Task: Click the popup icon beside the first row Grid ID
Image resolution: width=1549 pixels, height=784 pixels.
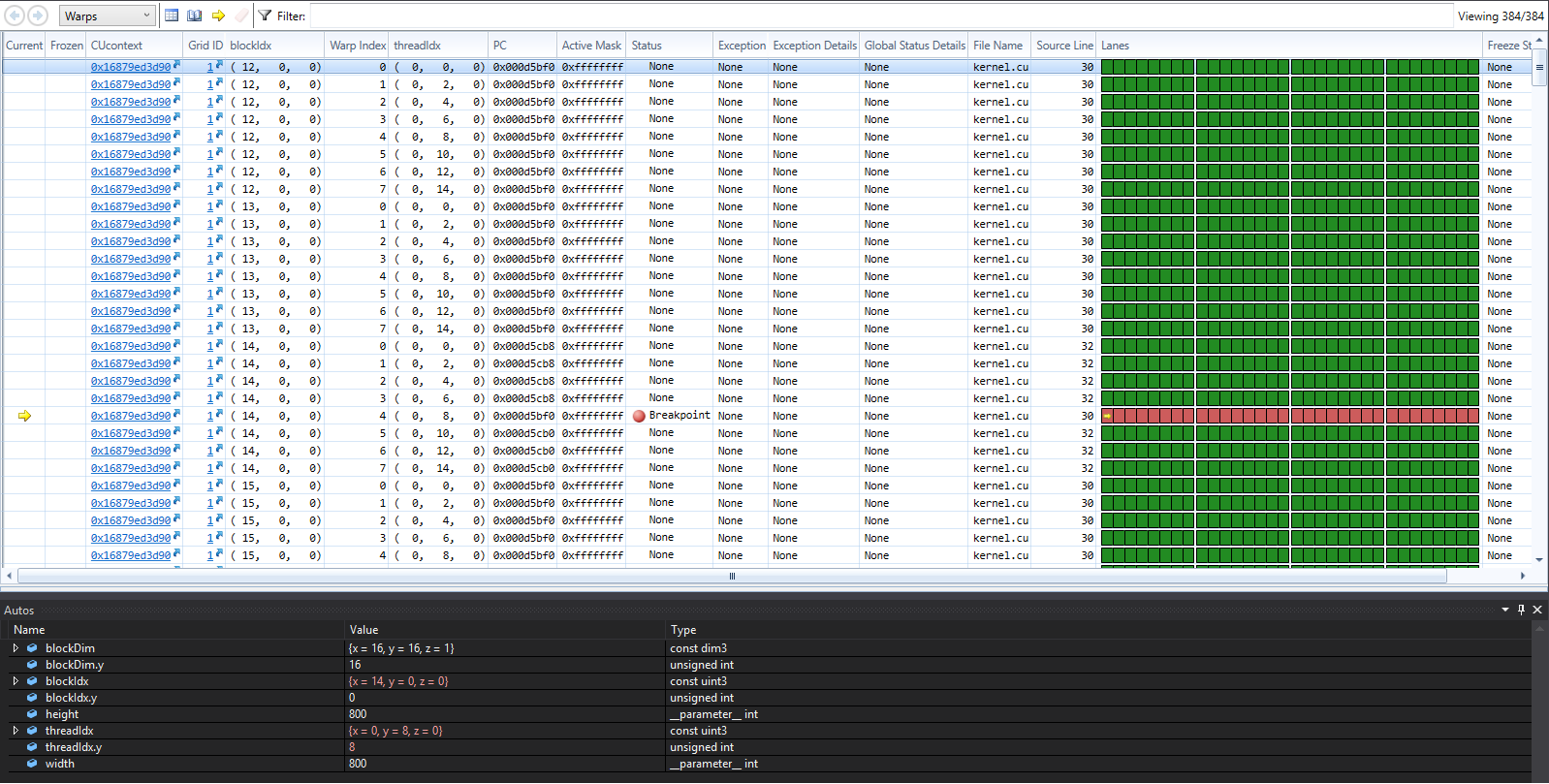Action: [219, 65]
